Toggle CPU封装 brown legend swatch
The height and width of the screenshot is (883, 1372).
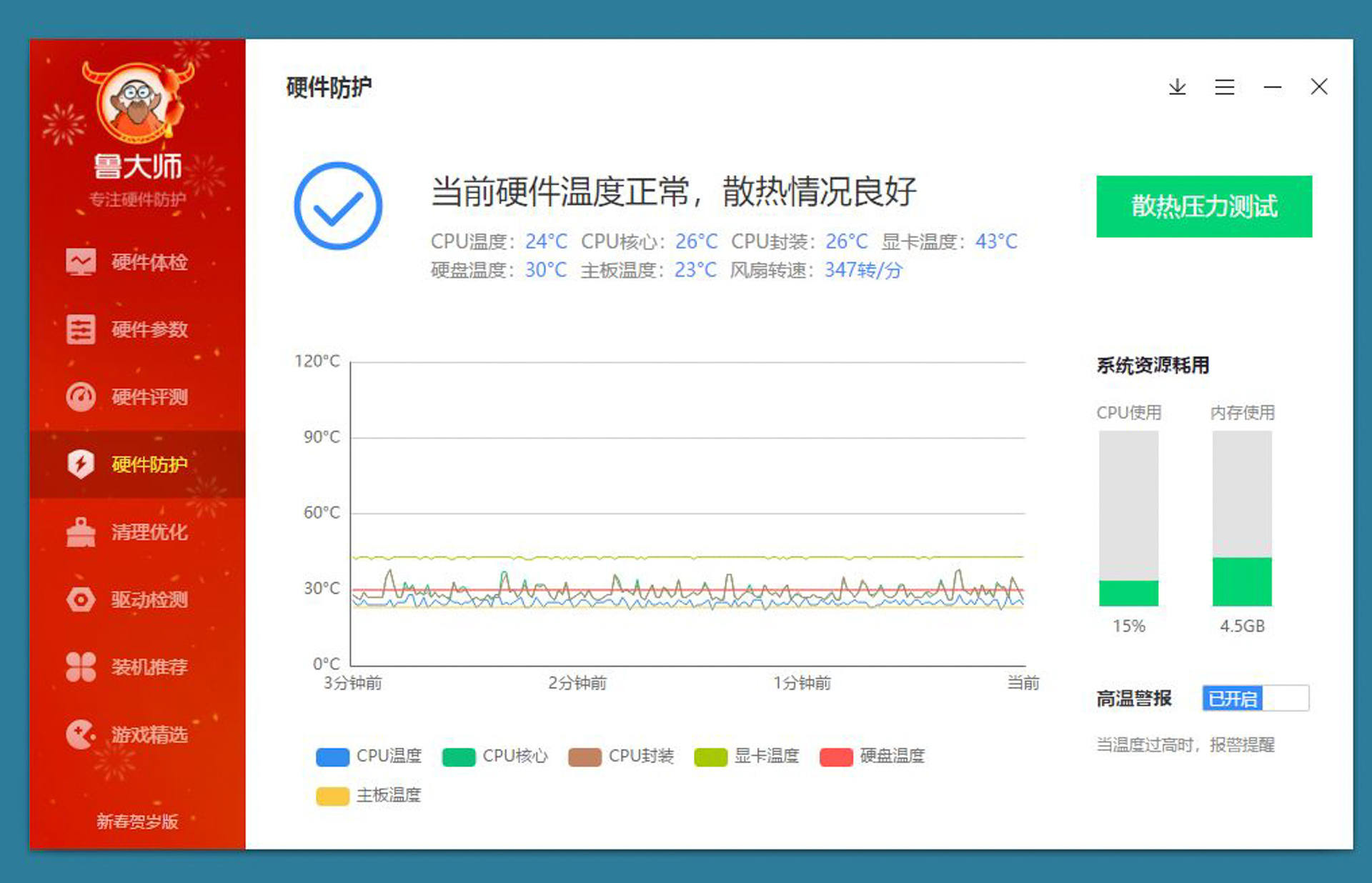[x=585, y=757]
